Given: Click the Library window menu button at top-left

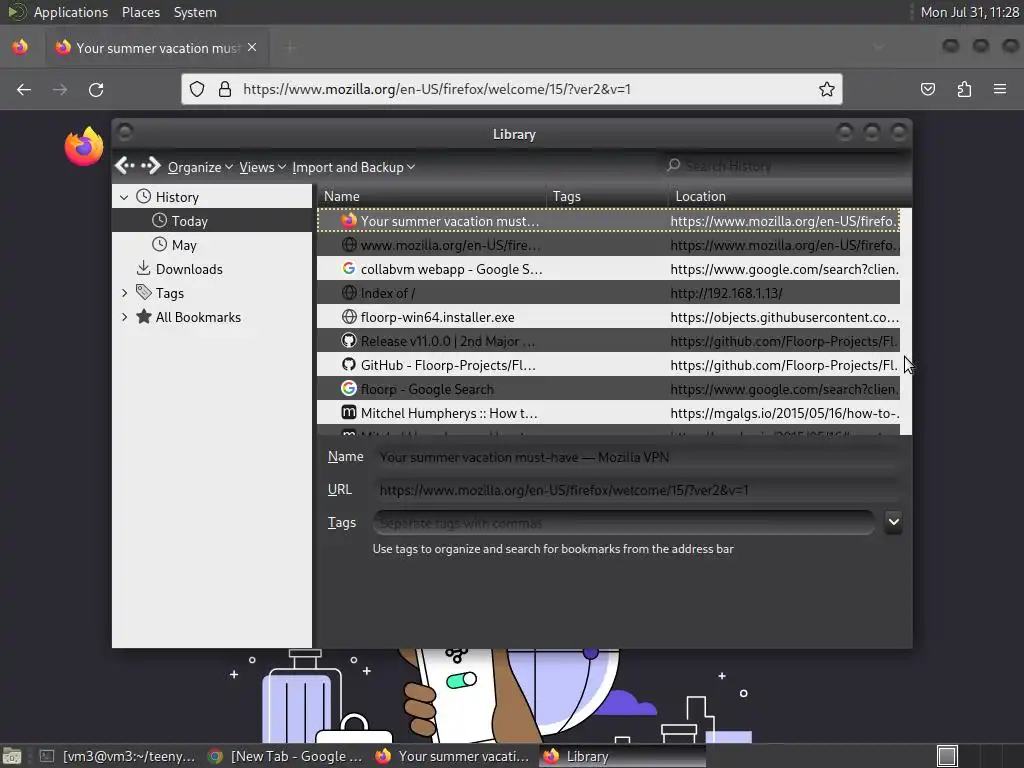Looking at the screenshot, I should click(125, 133).
